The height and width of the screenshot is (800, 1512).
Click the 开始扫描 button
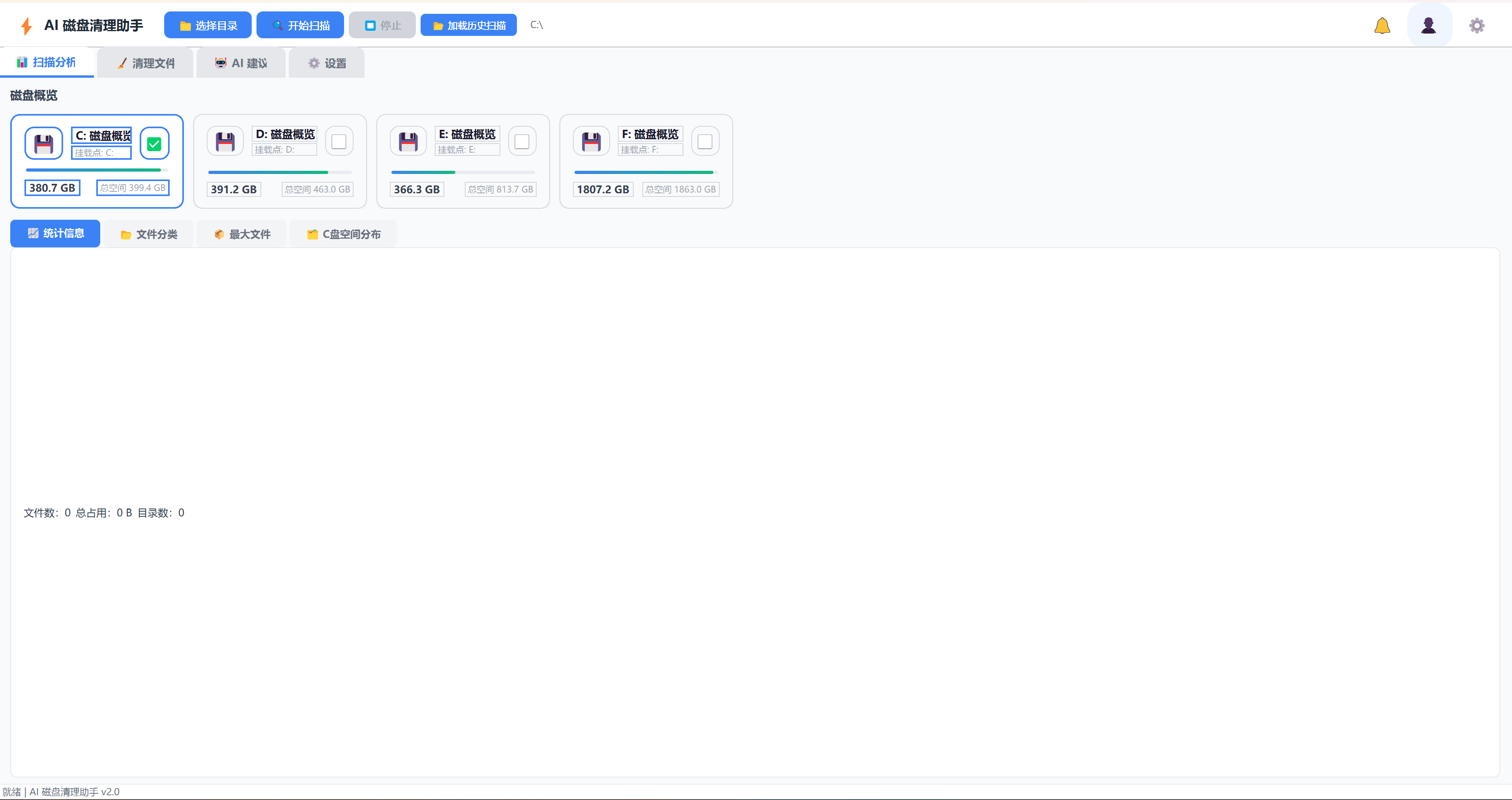click(x=300, y=25)
